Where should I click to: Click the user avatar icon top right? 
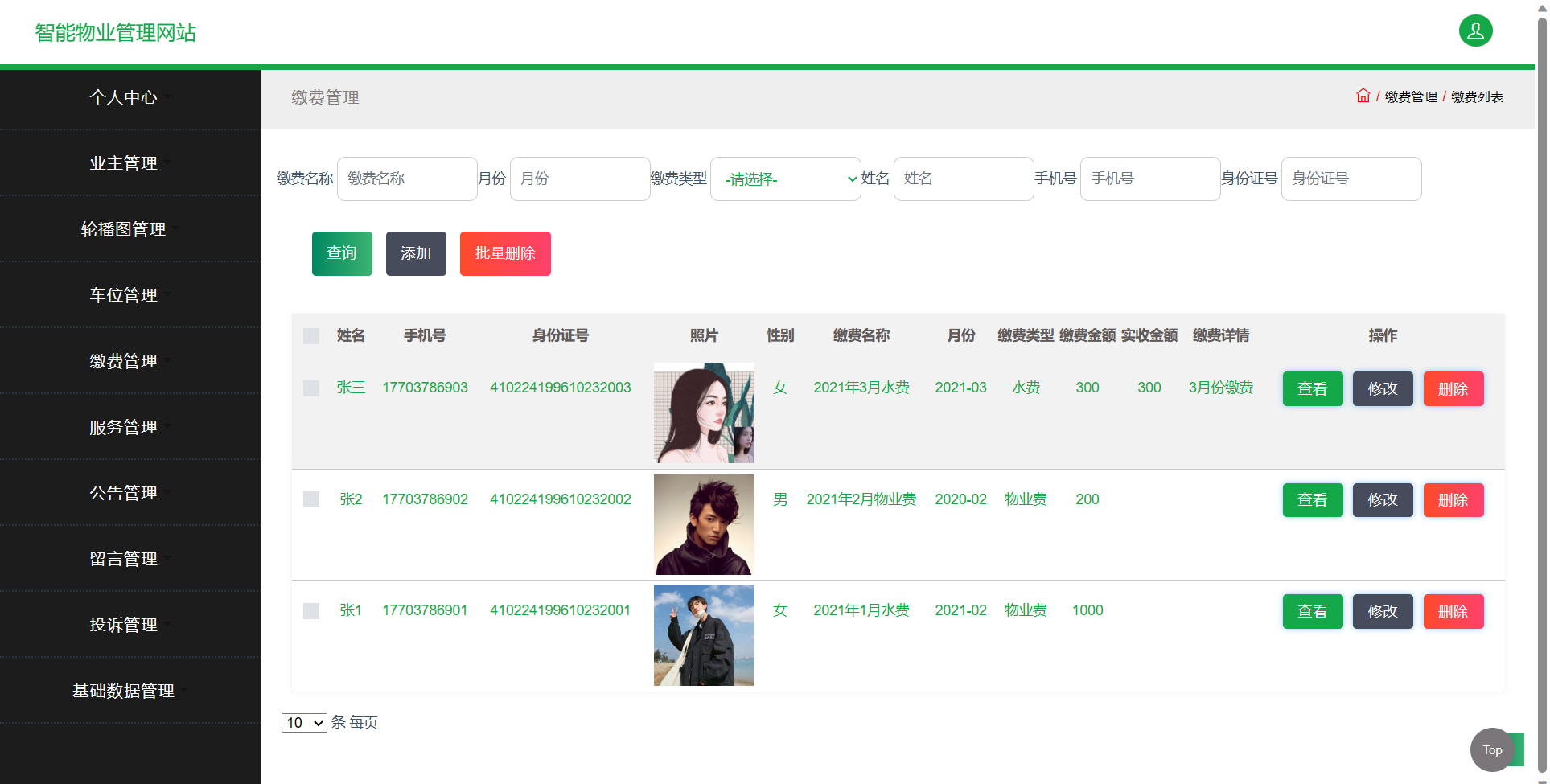tap(1475, 31)
